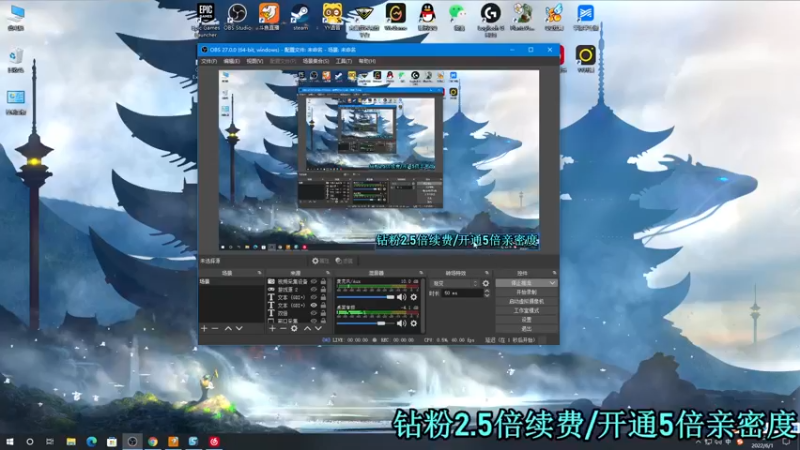Mute the 麦克风/Aux audio channel
The width and height of the screenshot is (800, 450).
coord(402,297)
